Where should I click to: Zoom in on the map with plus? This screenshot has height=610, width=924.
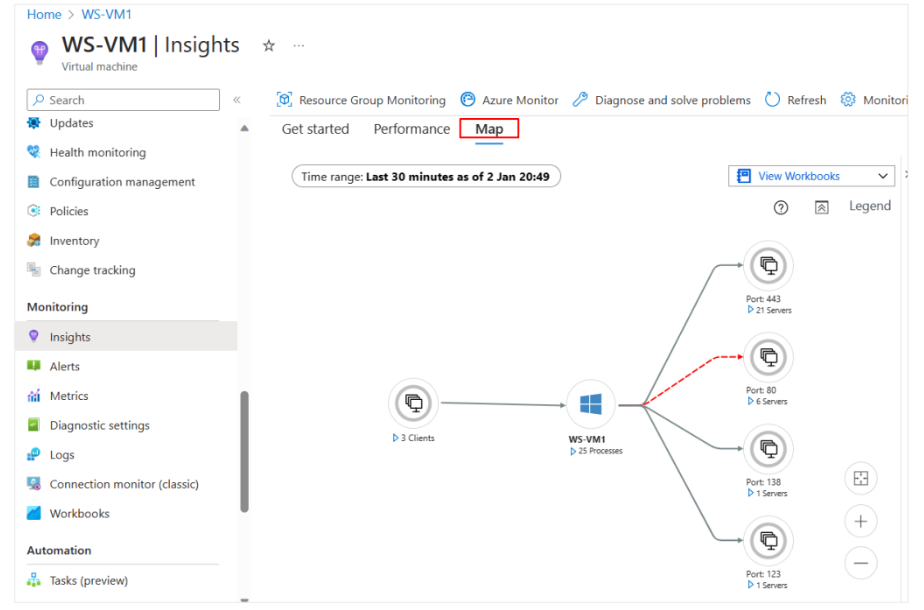[x=861, y=521]
